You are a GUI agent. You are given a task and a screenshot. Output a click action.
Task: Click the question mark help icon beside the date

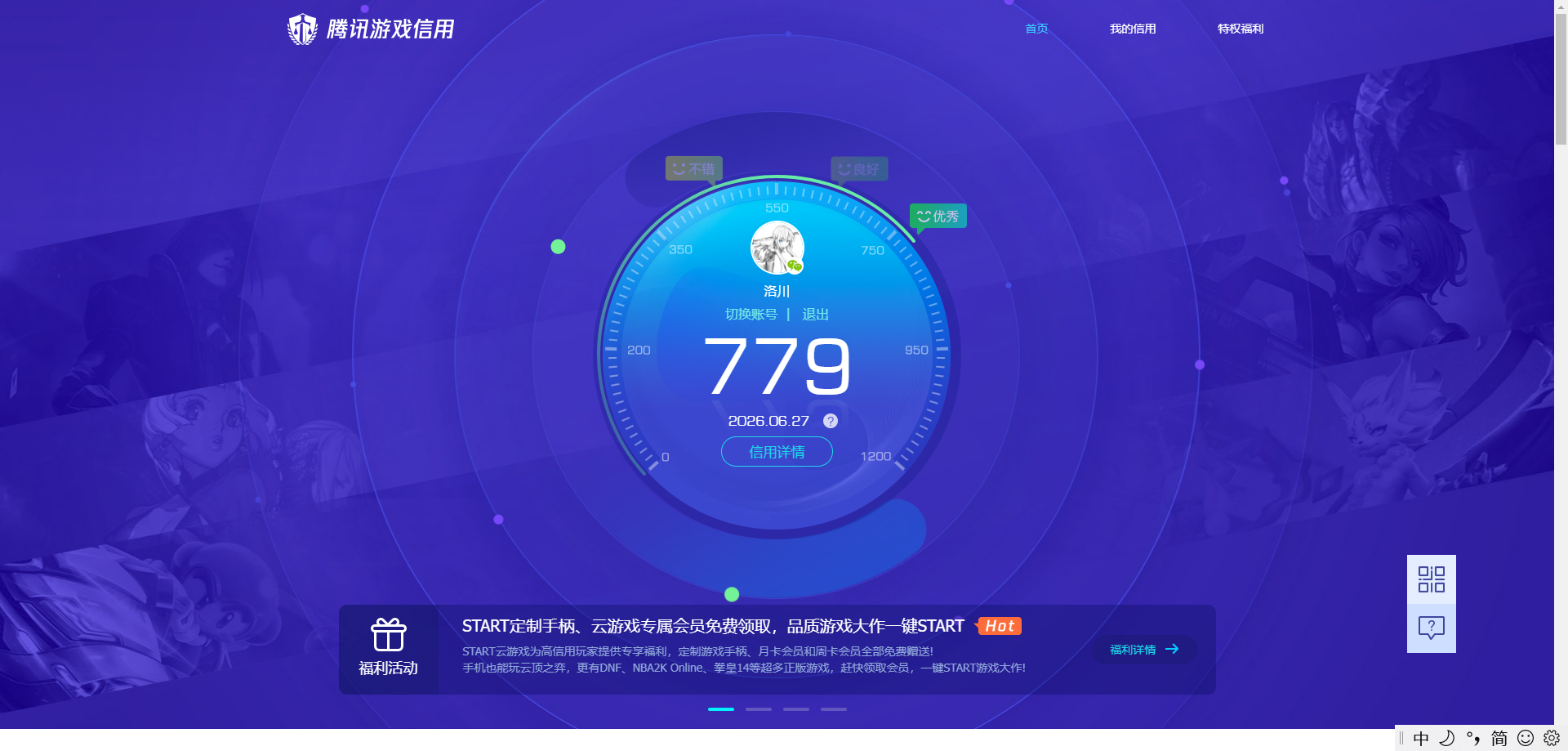[831, 421]
